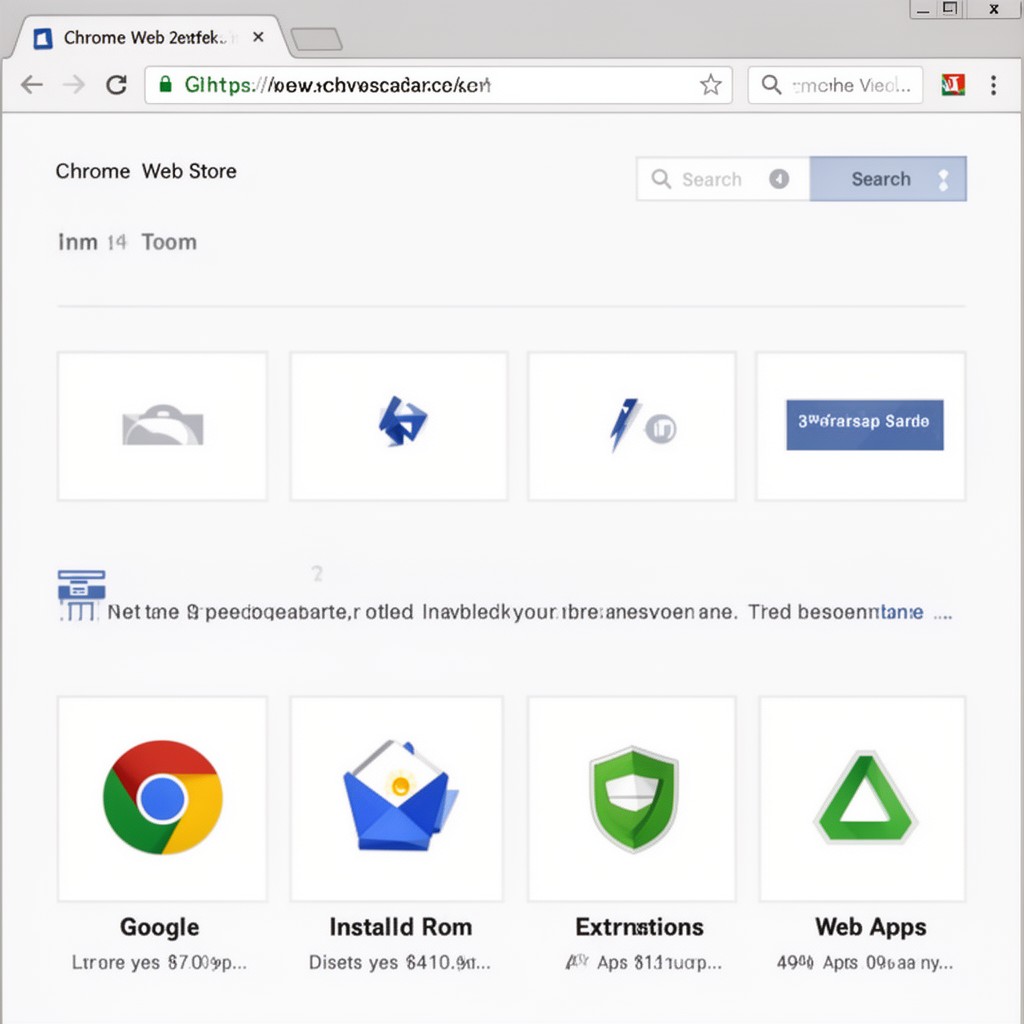
Task: Click into the store Search input box
Action: (723, 179)
